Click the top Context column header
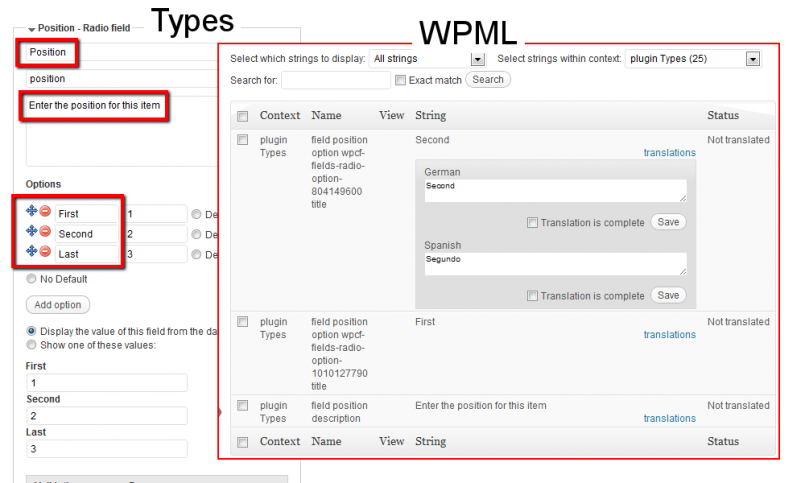The image size is (805, 483). pos(280,115)
